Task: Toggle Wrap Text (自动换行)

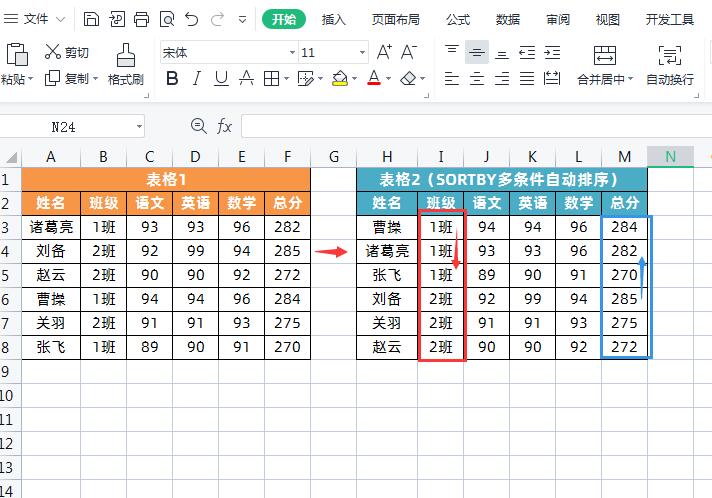Action: pyautogui.click(x=670, y=55)
